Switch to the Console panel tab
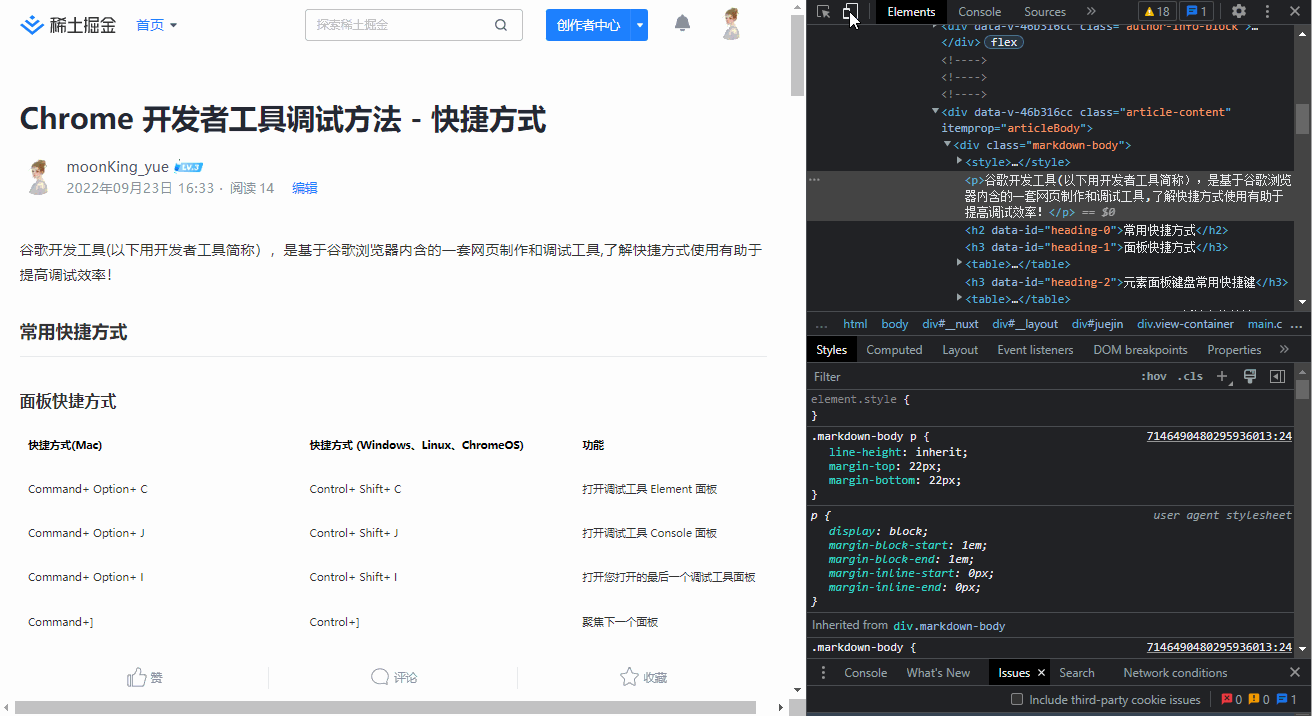 click(980, 12)
